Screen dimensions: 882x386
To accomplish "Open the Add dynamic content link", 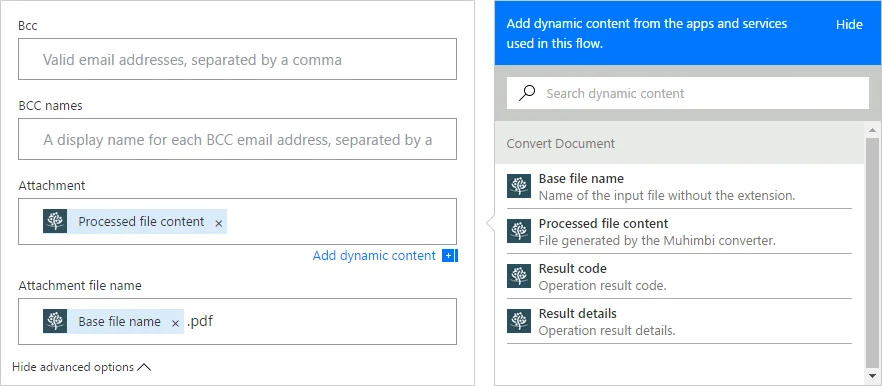I will [x=374, y=256].
